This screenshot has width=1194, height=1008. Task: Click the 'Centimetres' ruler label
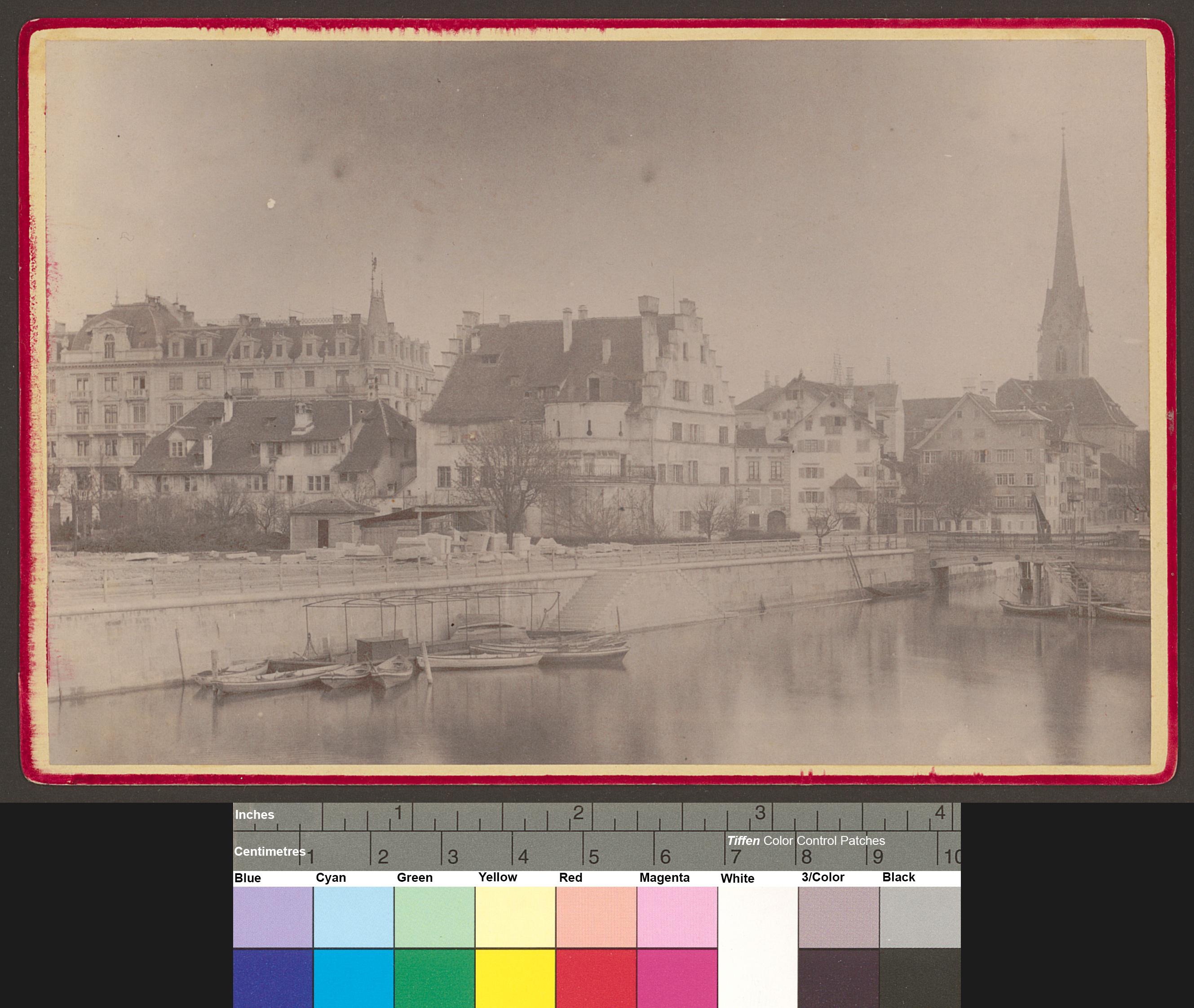[270, 851]
